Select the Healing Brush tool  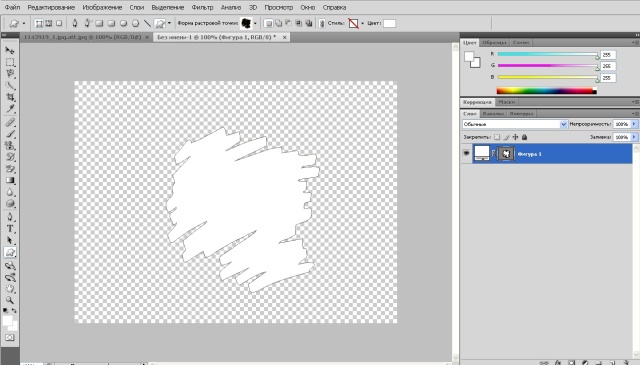pos(10,122)
